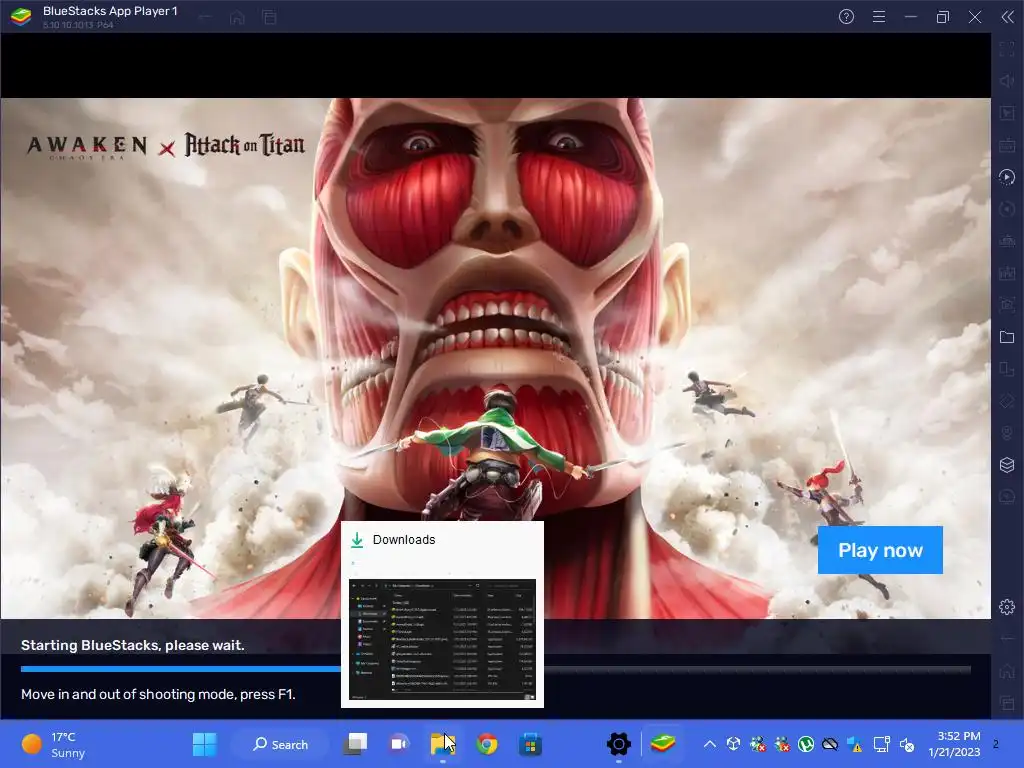Open the Windows Start menu

tap(204, 744)
